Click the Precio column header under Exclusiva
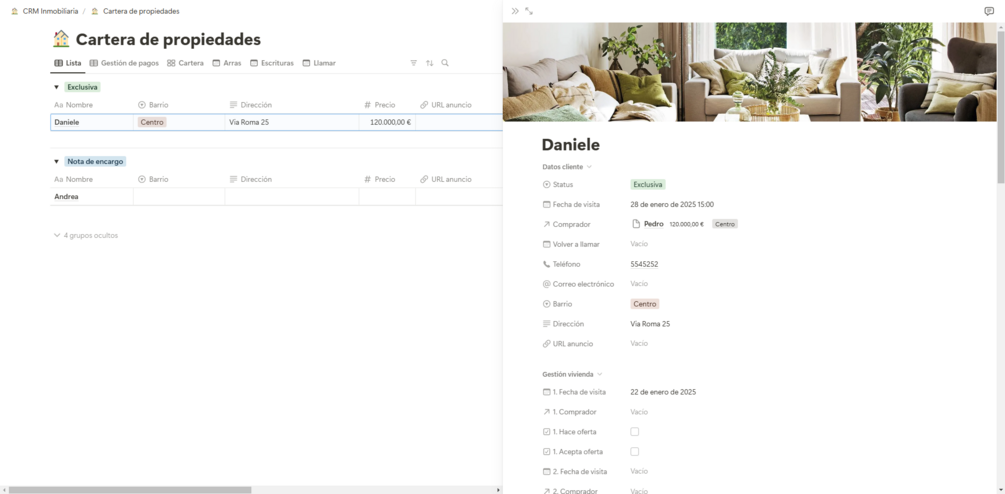Screen dimensions: 1005x494 tap(379, 105)
